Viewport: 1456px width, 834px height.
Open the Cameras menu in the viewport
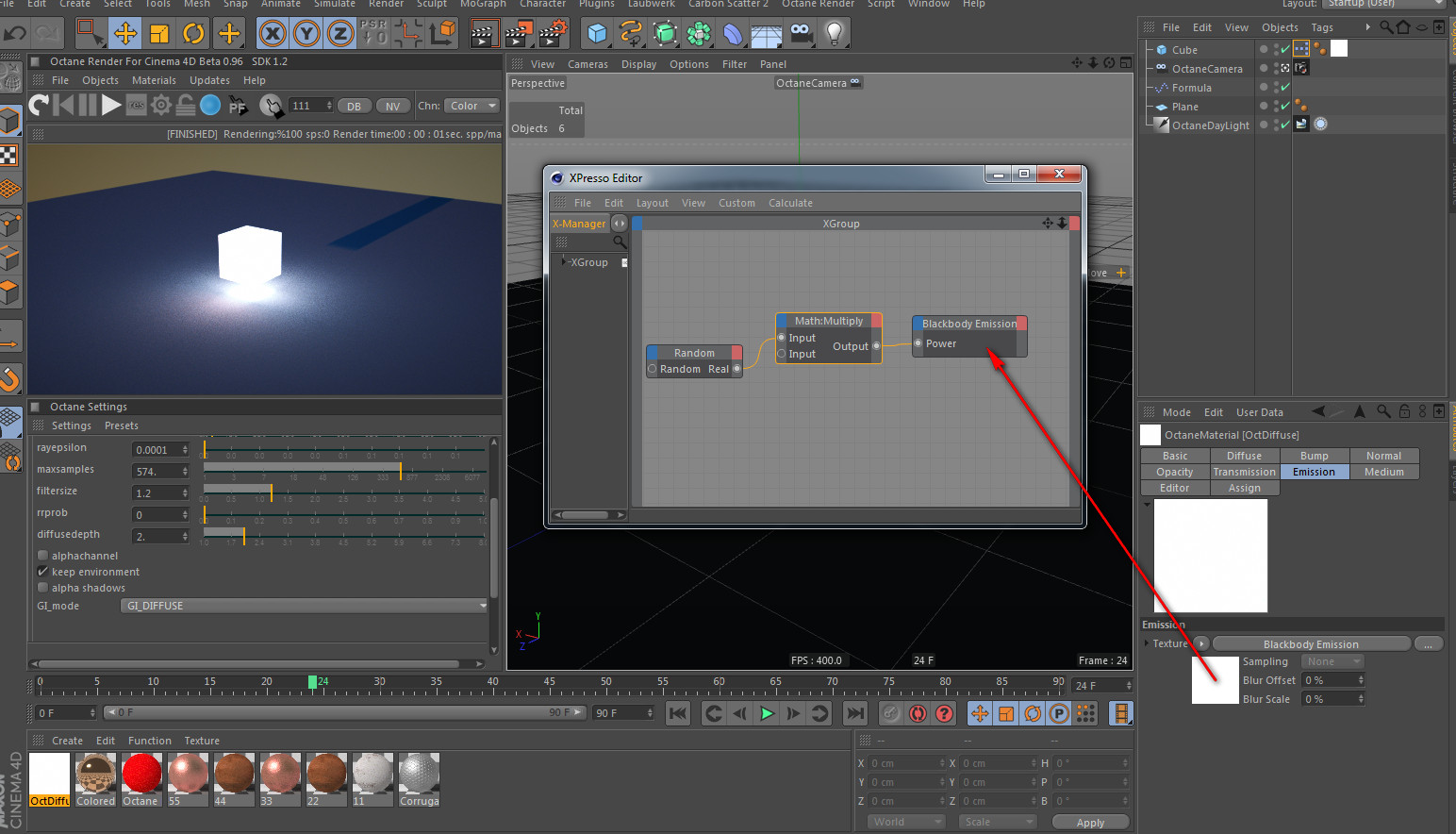[587, 64]
